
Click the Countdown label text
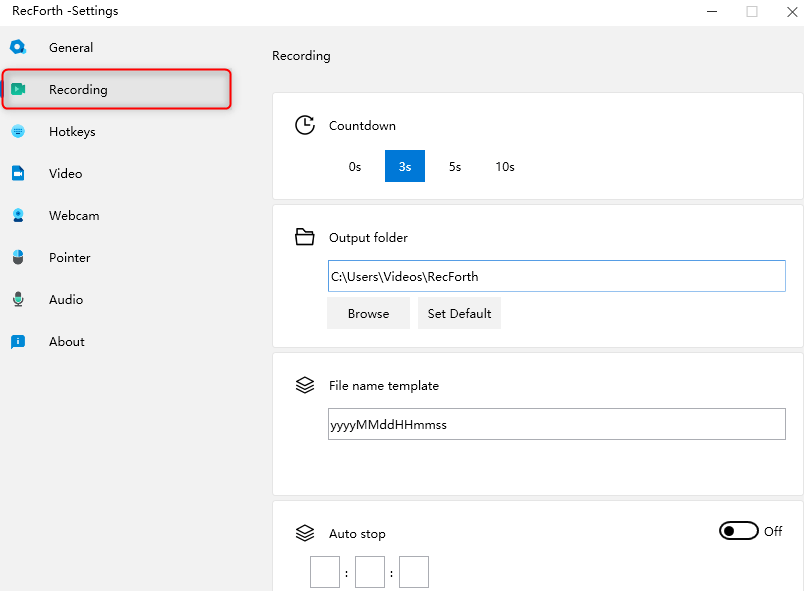click(x=362, y=126)
